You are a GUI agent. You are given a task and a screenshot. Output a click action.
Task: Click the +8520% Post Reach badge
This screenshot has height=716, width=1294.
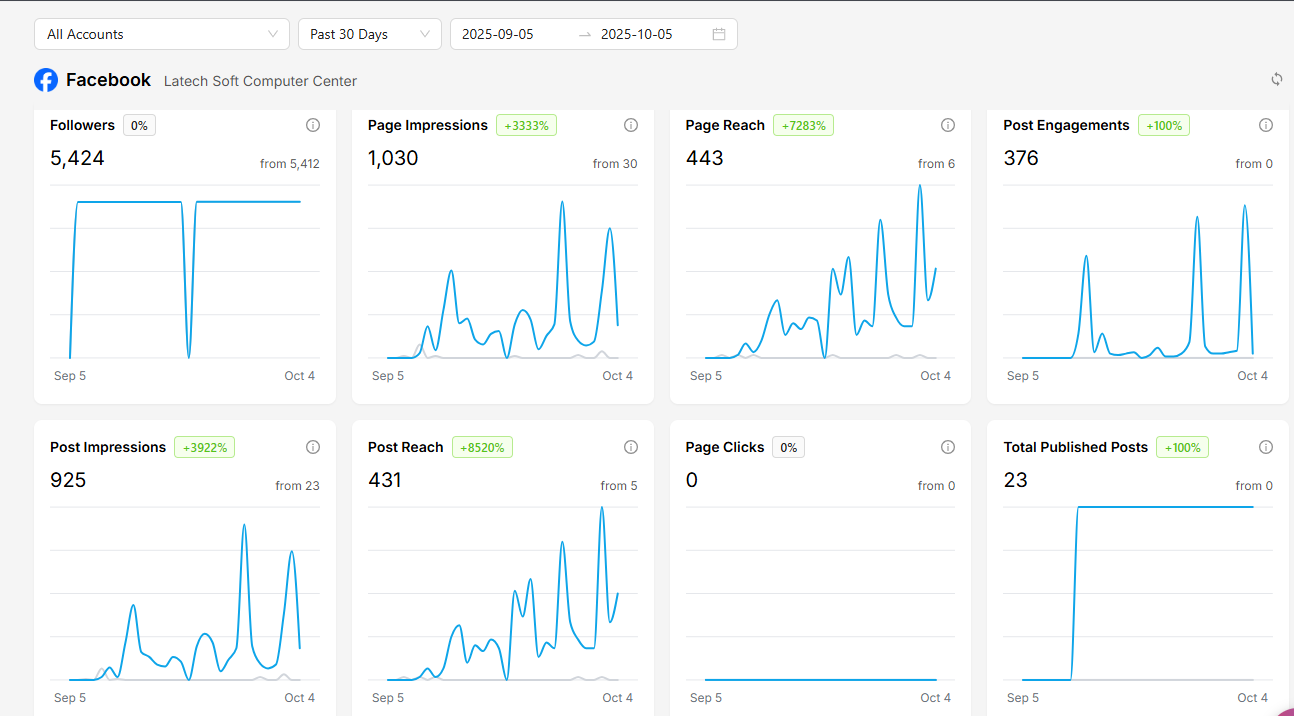tap(482, 447)
